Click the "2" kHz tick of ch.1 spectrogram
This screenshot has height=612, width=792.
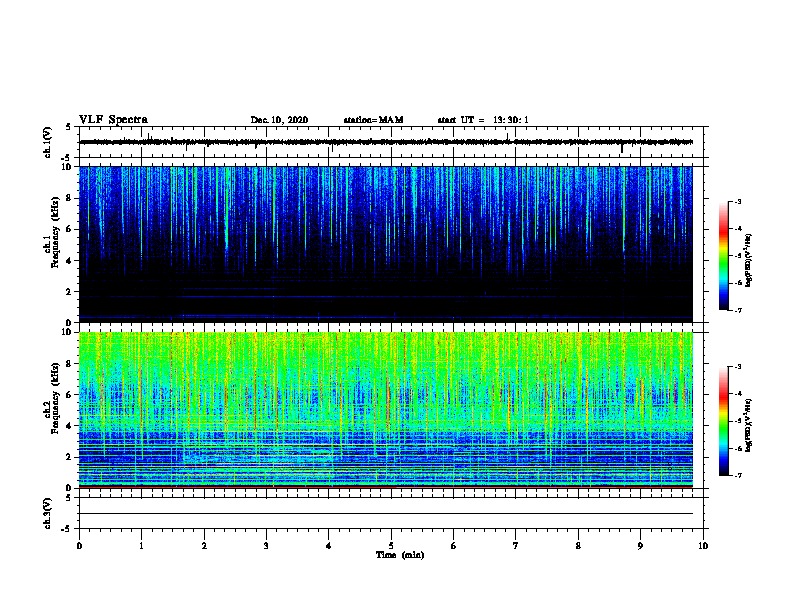[70, 292]
